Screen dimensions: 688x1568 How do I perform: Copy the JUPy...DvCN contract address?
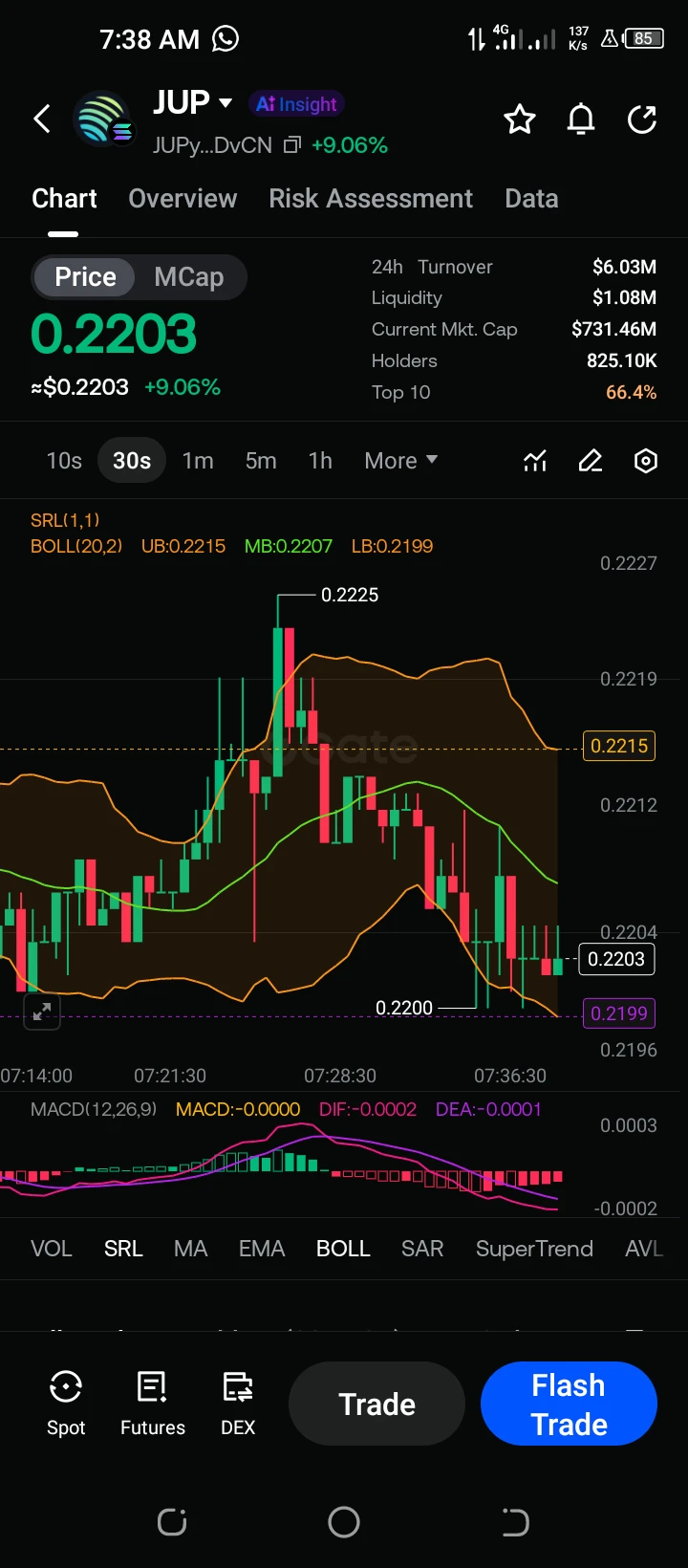click(292, 145)
